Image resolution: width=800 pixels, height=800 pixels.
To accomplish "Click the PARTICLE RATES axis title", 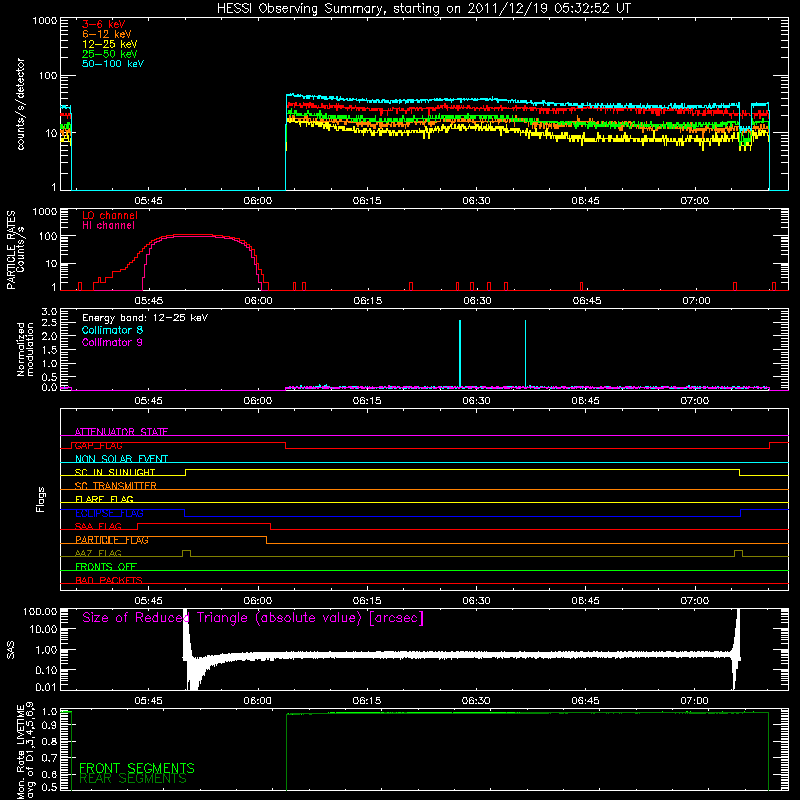I will [x=11, y=250].
